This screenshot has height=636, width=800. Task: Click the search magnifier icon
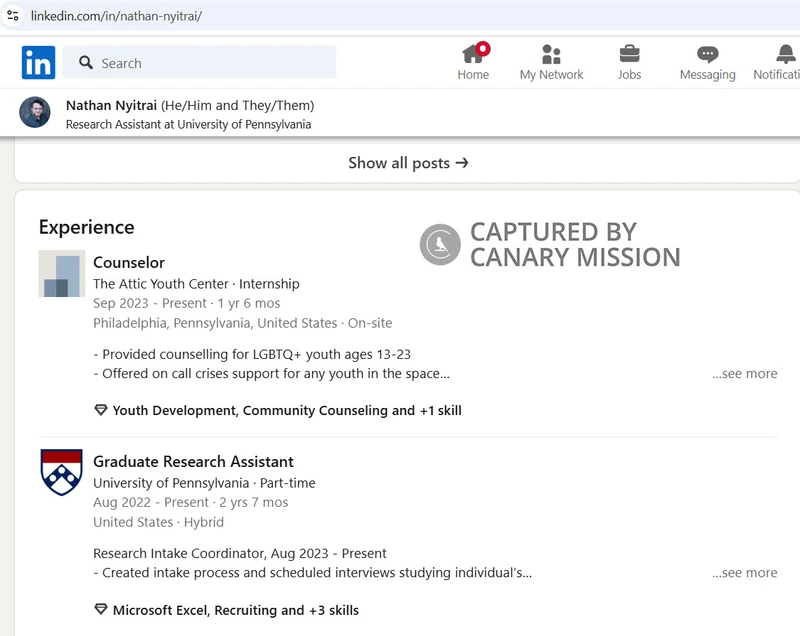[86, 63]
